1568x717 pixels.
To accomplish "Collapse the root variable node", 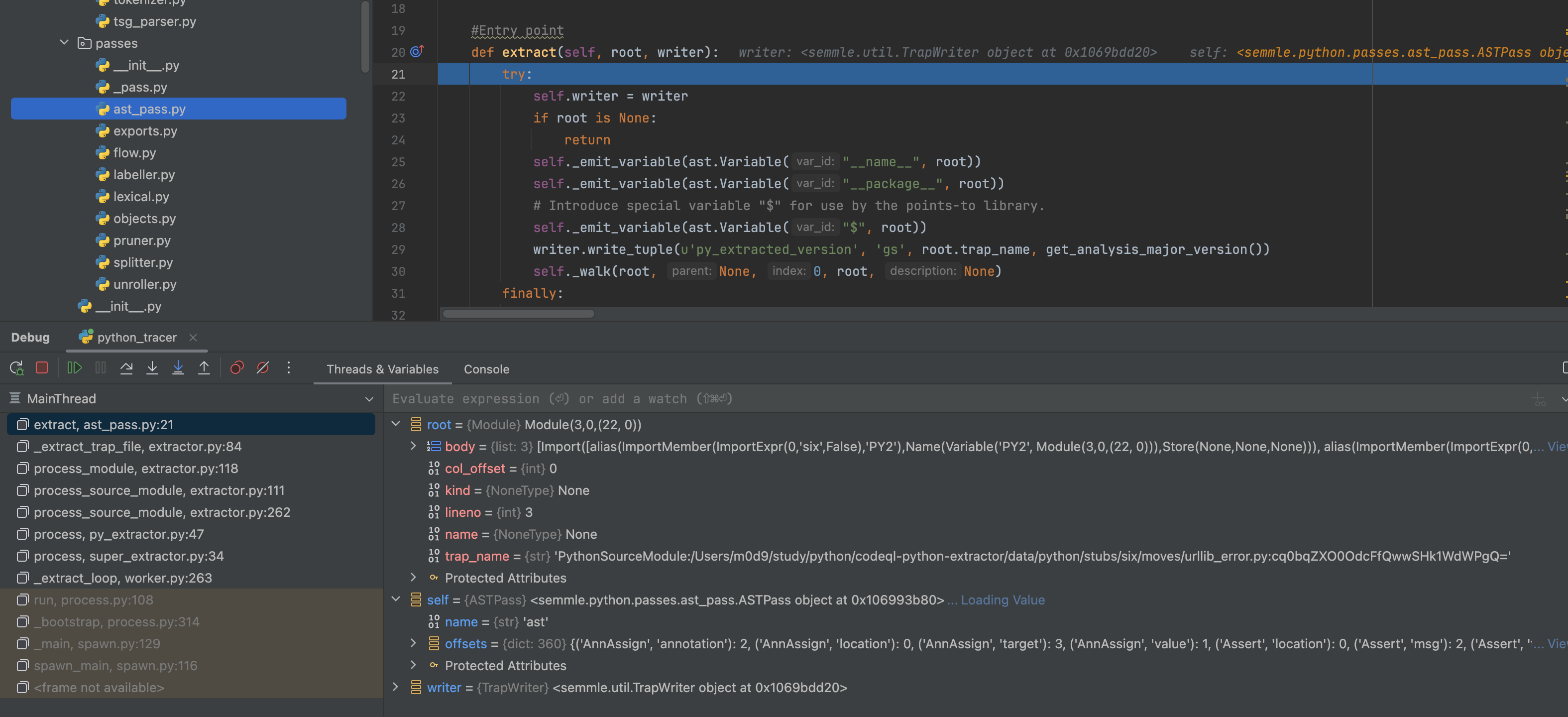I will tap(396, 424).
